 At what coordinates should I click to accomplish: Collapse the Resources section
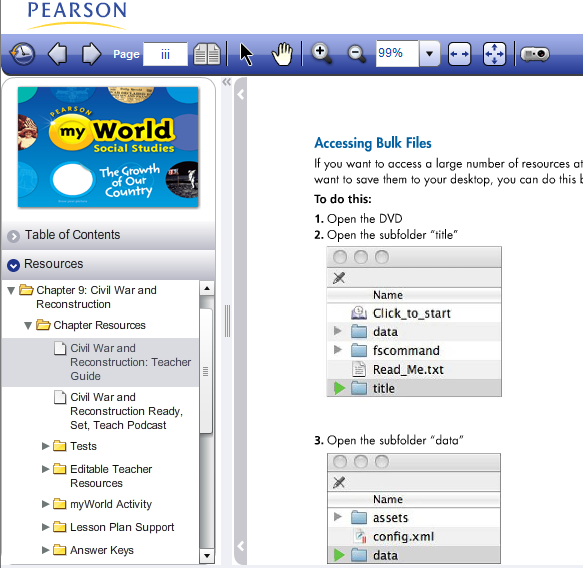click(x=13, y=265)
